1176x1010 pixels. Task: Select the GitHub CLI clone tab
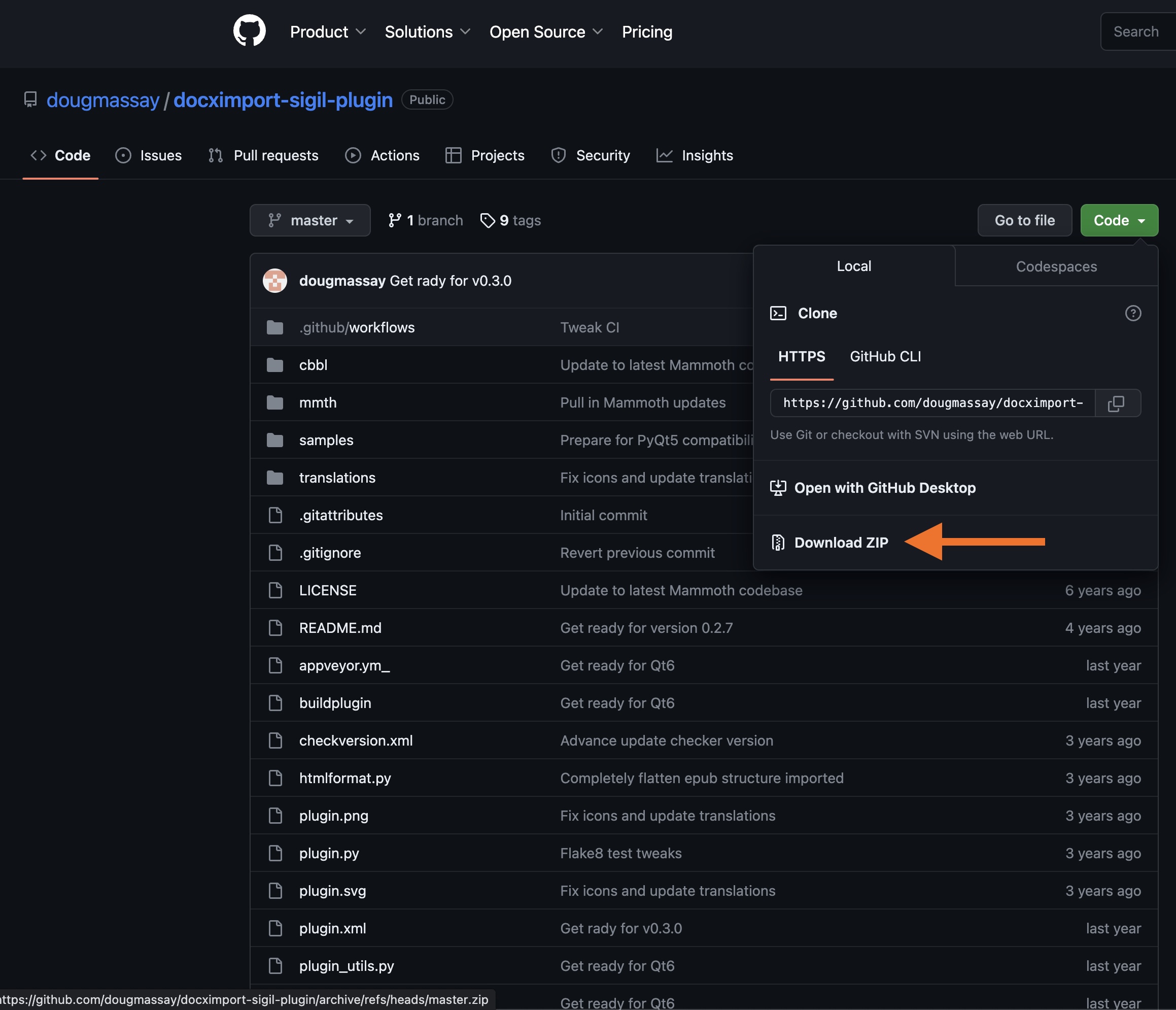coord(884,356)
